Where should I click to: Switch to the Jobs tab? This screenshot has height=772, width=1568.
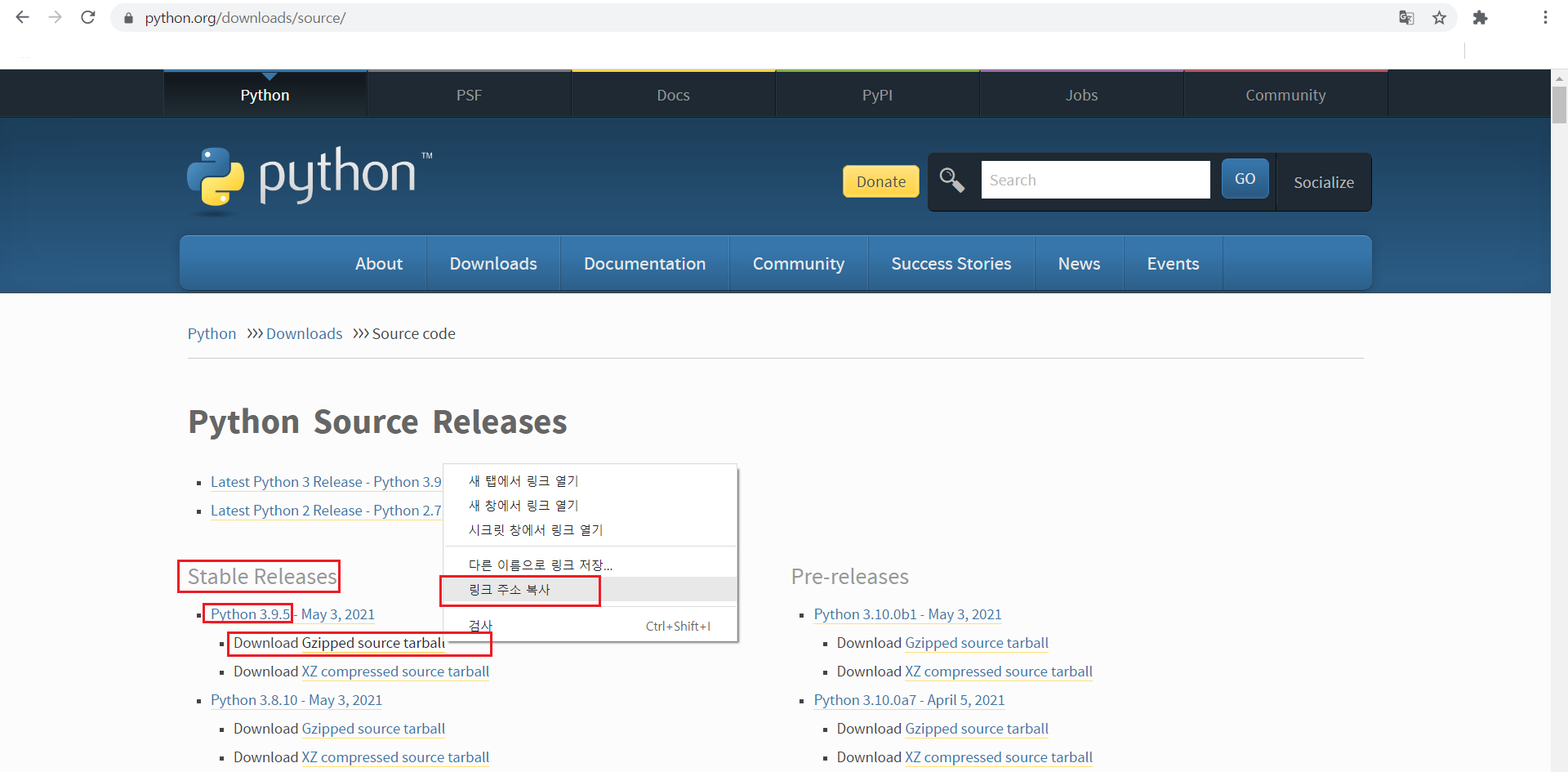tap(1082, 95)
